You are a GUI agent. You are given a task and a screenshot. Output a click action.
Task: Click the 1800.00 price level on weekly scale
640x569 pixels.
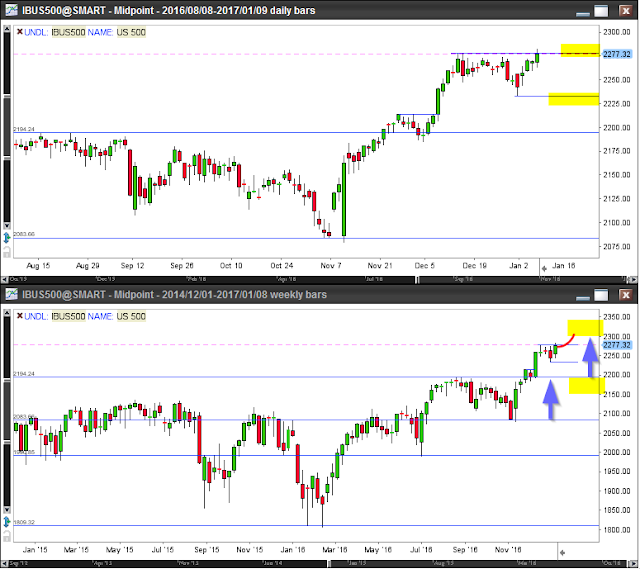(616, 530)
